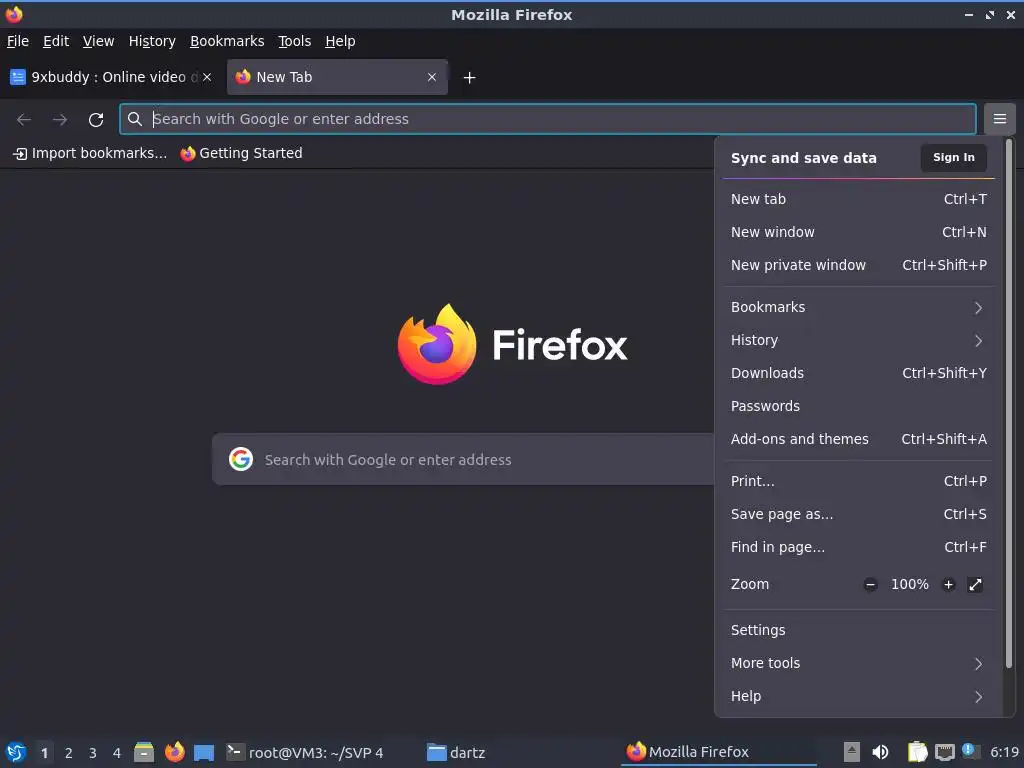Click Firefox icon in the title bar corner
1024x768 pixels.
[x=14, y=14]
